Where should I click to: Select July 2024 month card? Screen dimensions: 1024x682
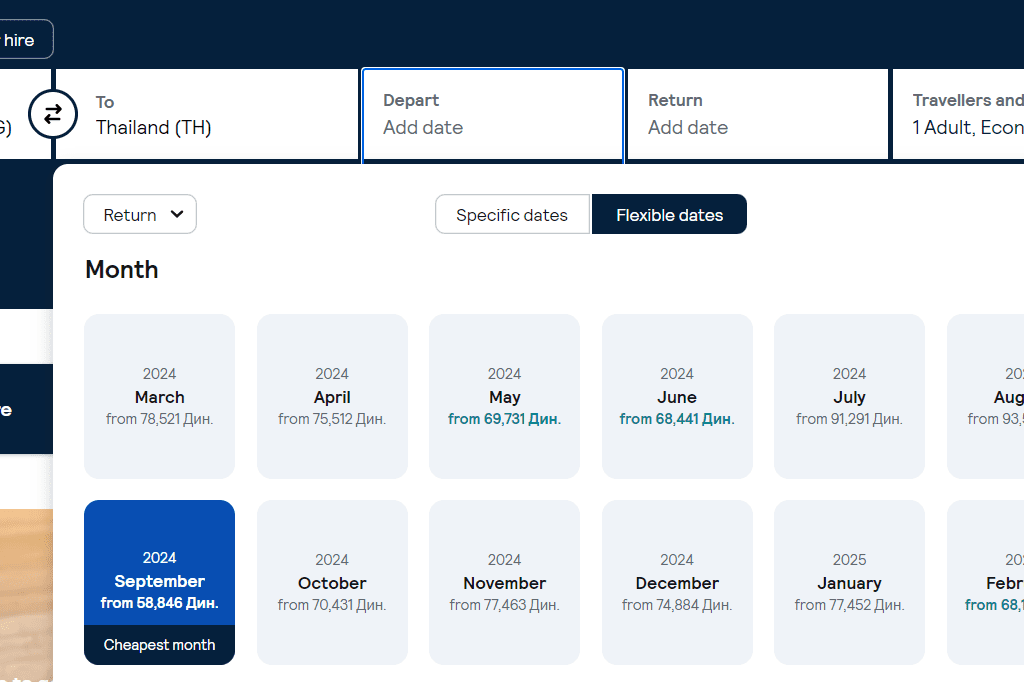point(850,397)
